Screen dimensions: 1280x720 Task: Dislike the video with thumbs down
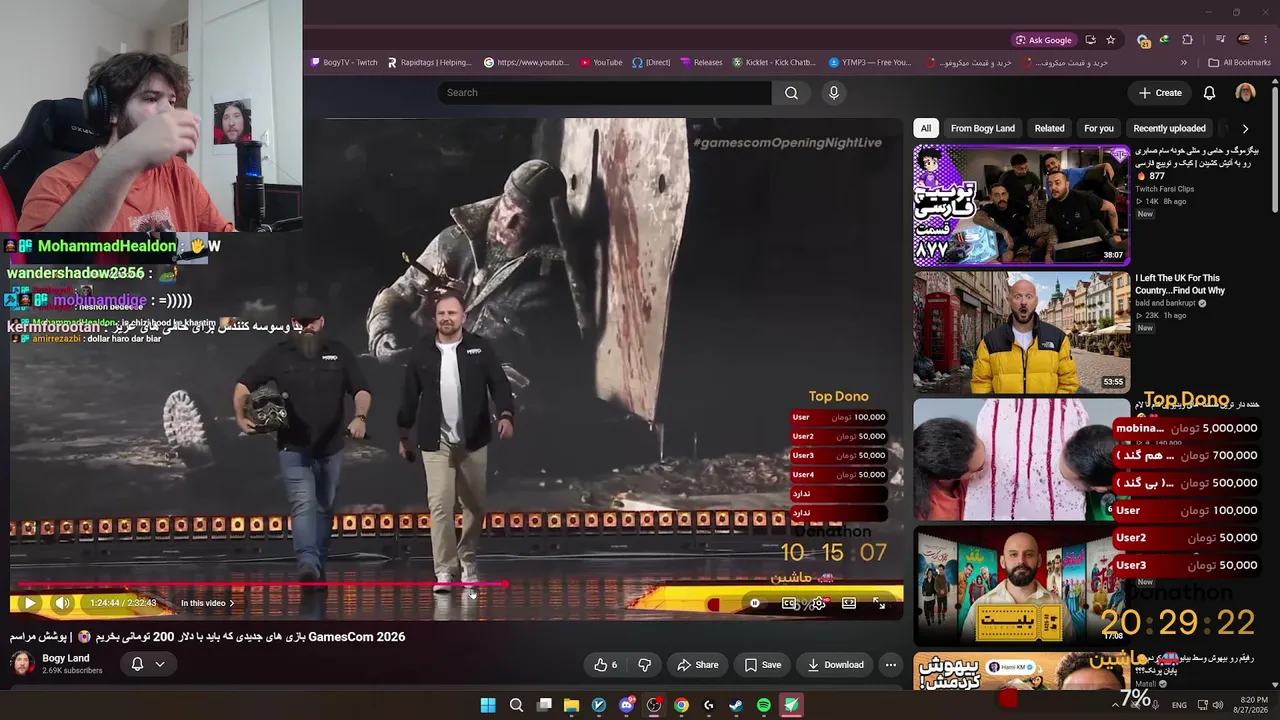(644, 665)
